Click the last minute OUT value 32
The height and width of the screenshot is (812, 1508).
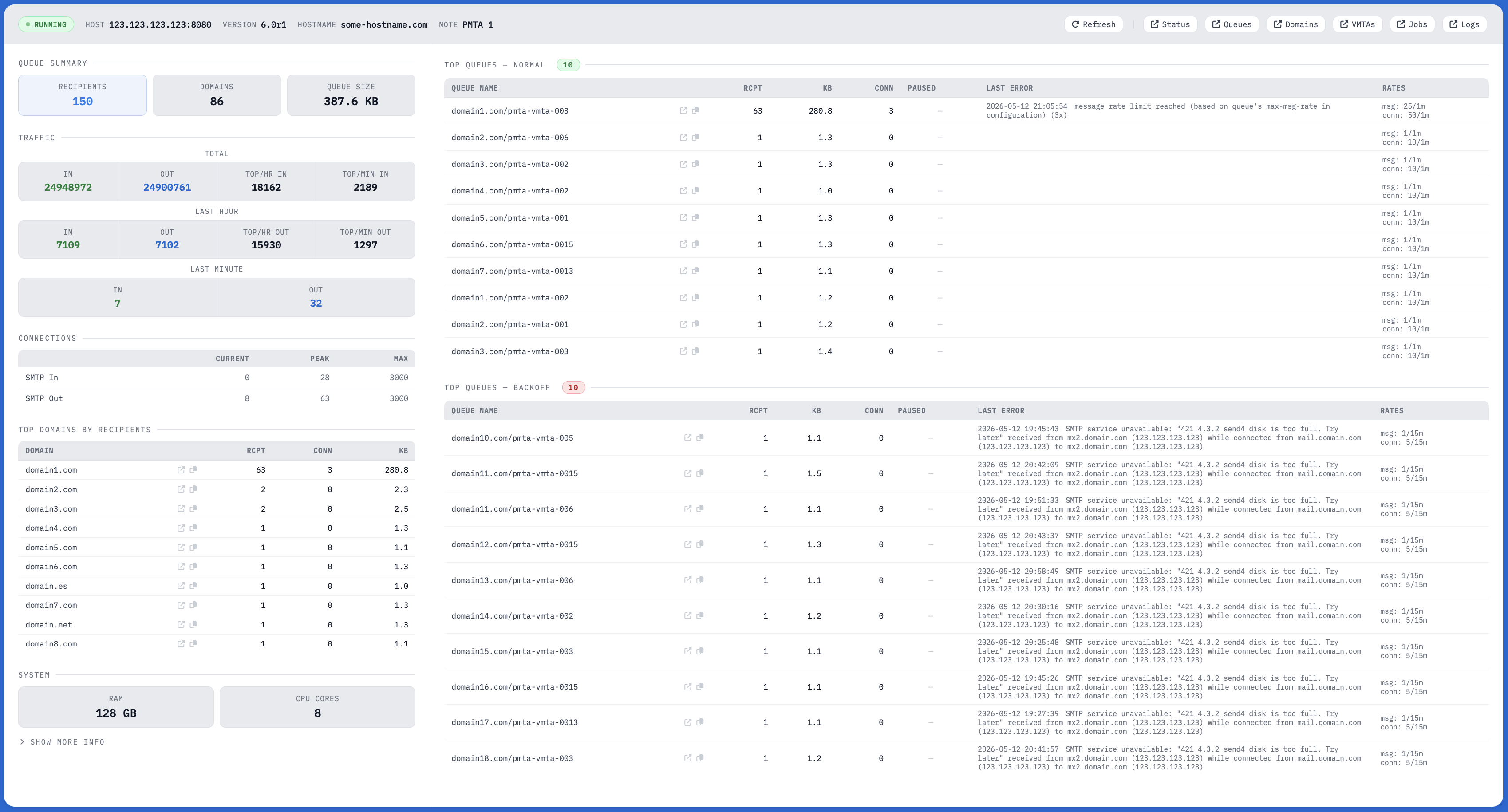316,303
